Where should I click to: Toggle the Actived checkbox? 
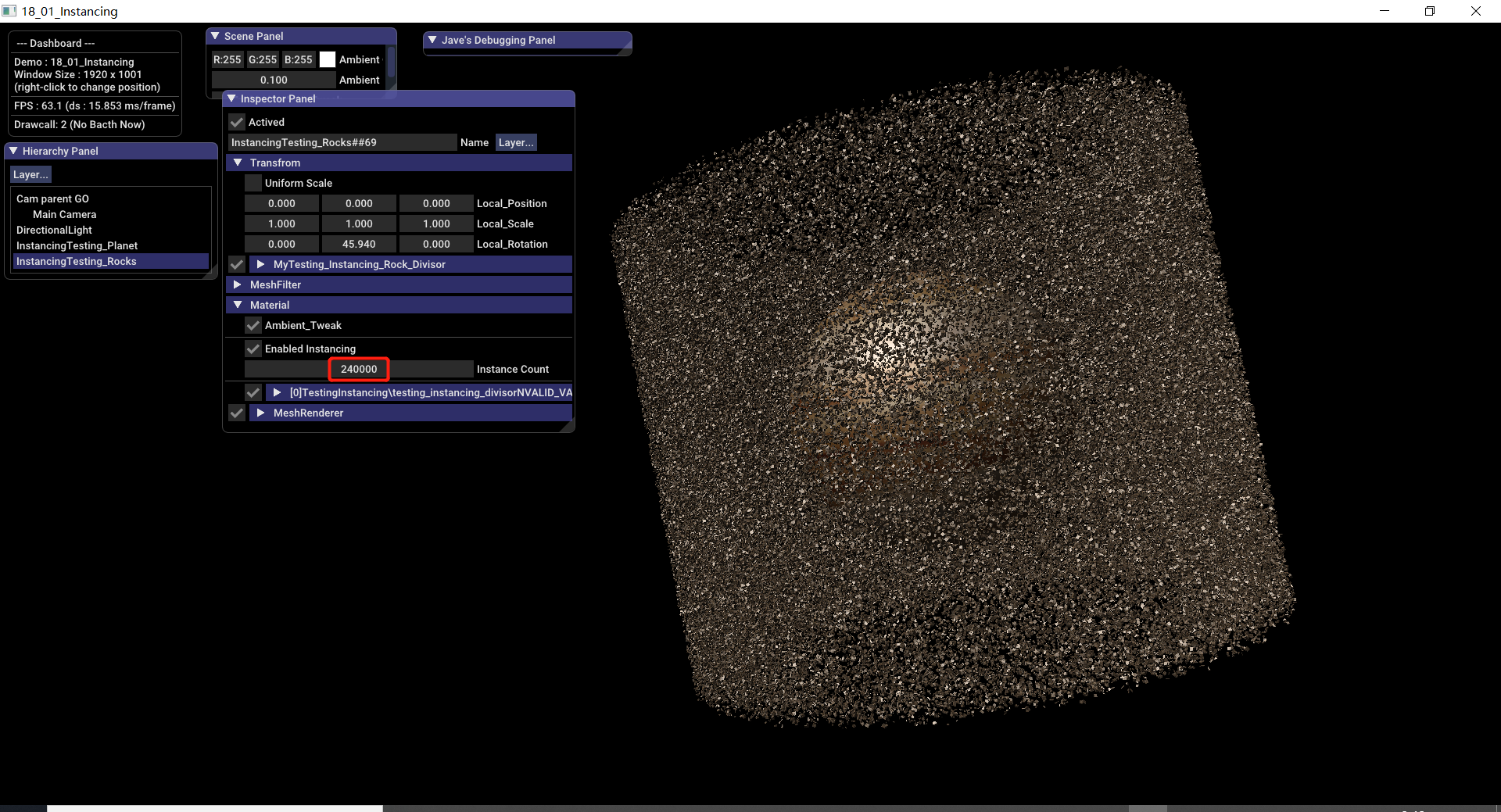237,122
